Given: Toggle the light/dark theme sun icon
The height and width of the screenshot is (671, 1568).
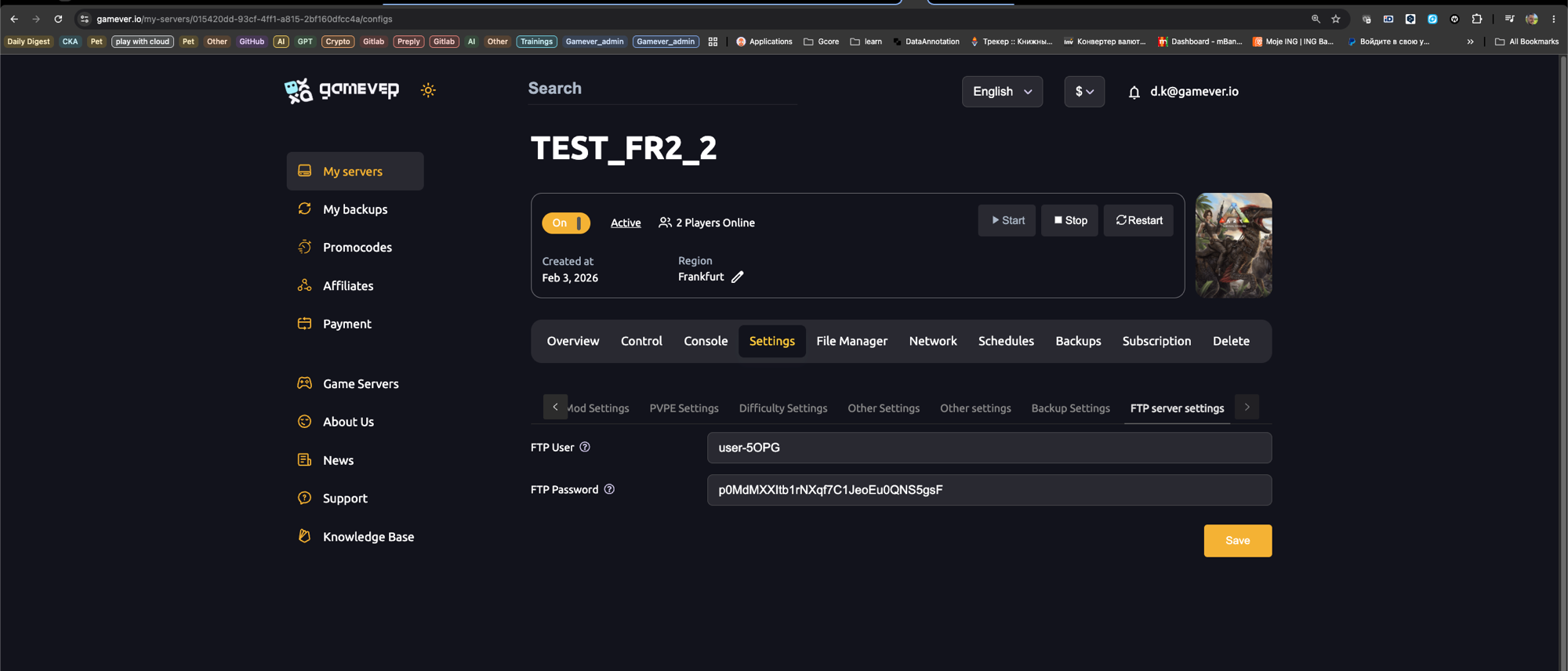Looking at the screenshot, I should [428, 90].
